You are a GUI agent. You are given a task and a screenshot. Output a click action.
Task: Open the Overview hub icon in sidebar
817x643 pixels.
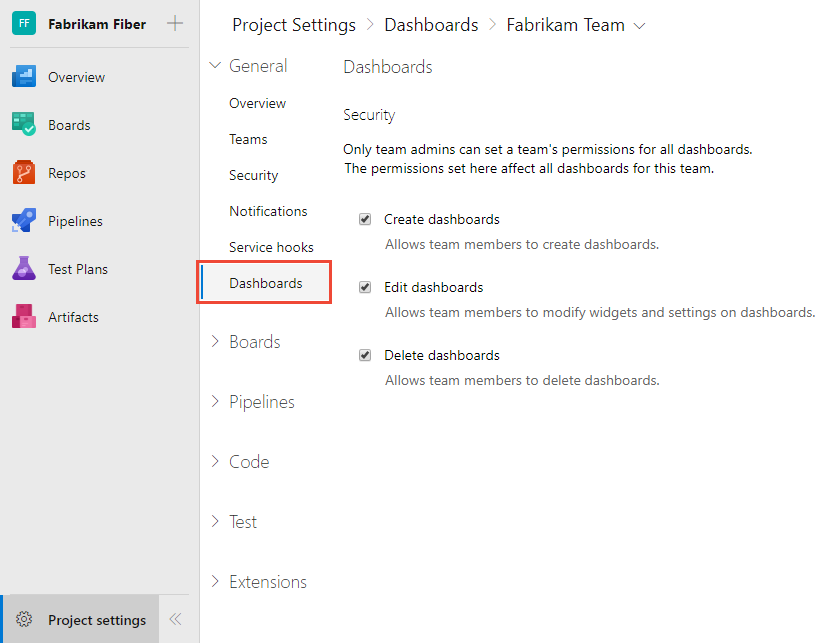point(24,77)
